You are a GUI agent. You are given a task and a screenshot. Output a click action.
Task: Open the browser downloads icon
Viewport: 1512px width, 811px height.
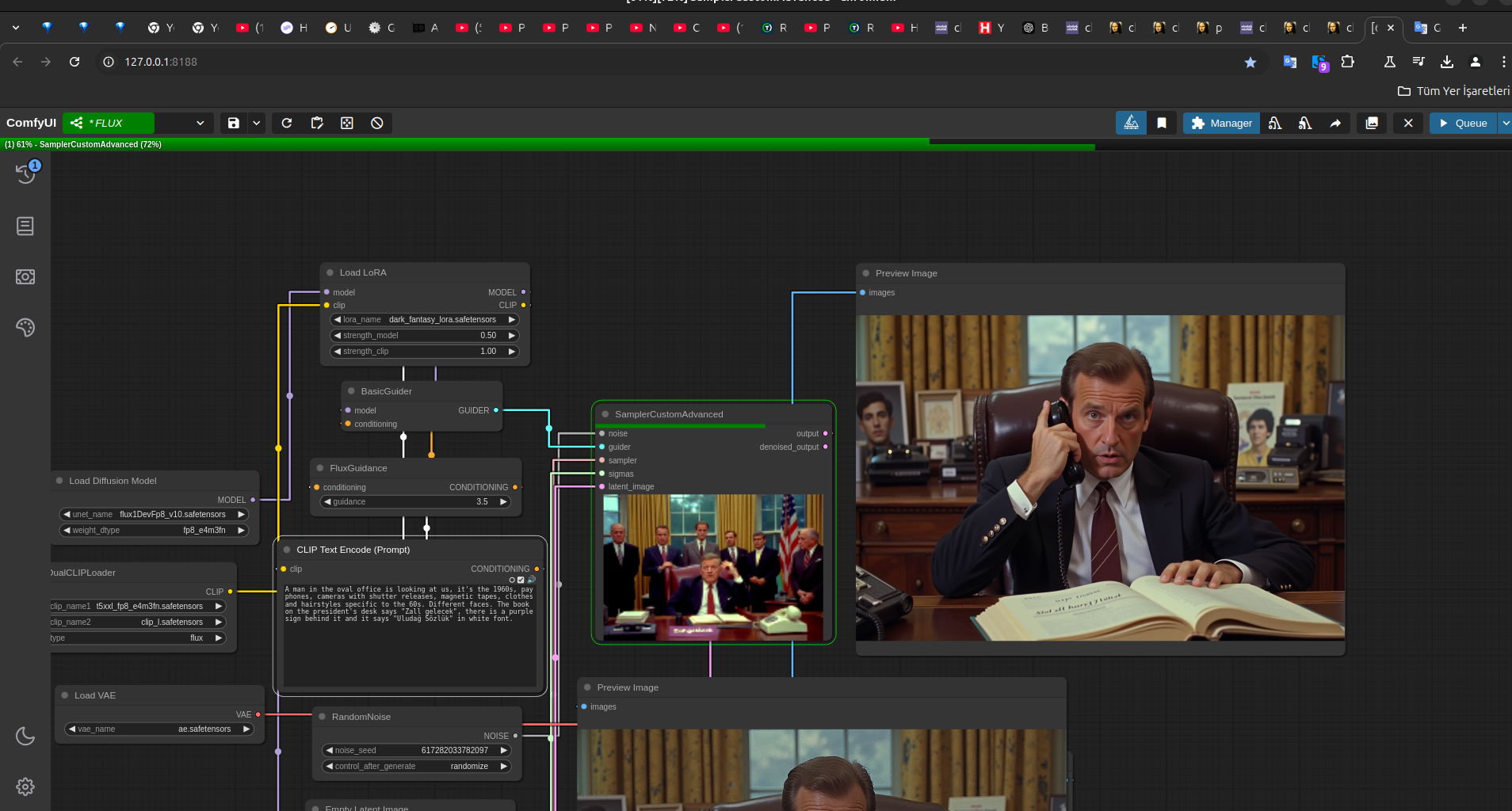pyautogui.click(x=1447, y=62)
